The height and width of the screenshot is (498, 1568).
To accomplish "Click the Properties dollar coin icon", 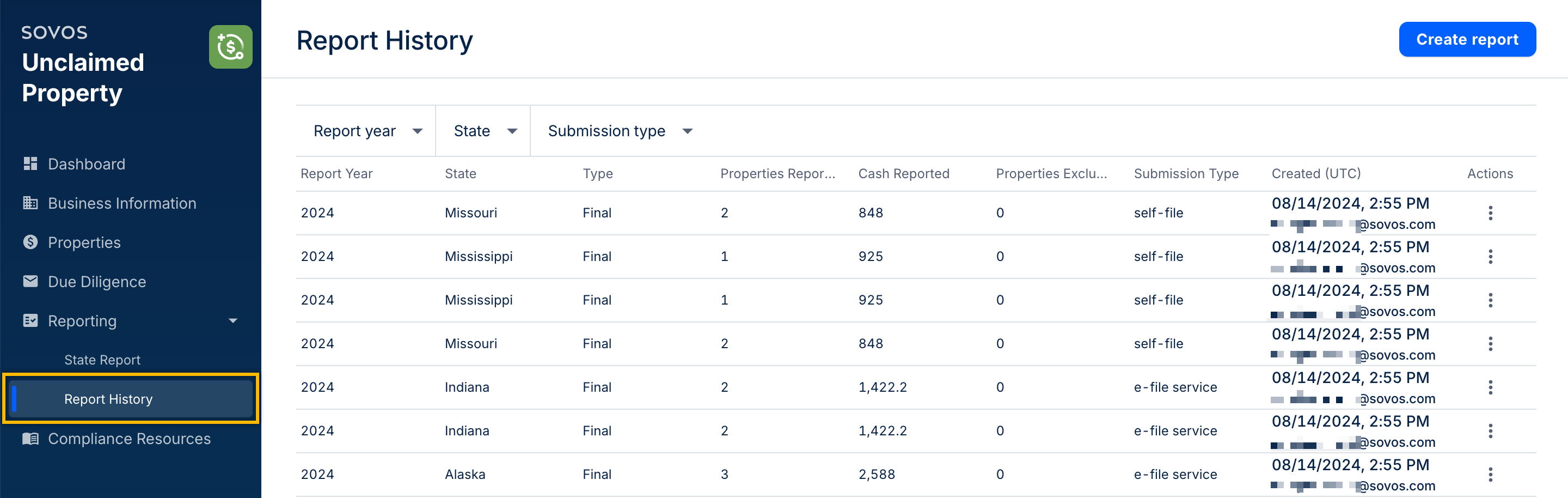I will (30, 242).
